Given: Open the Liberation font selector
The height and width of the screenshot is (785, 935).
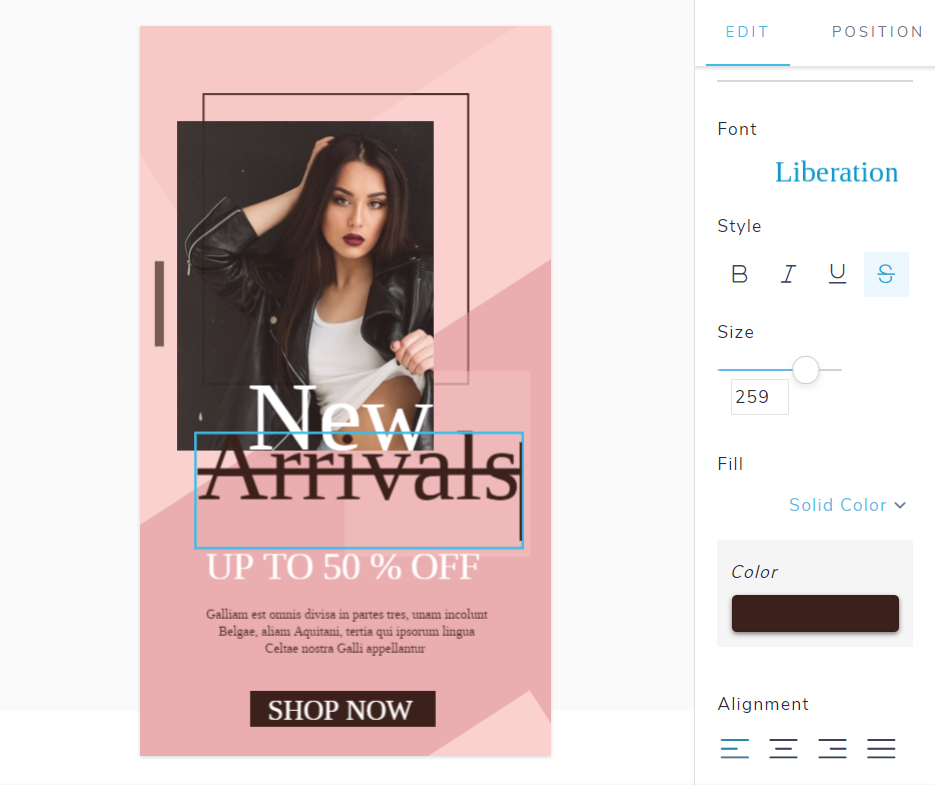Looking at the screenshot, I should pyautogui.click(x=836, y=172).
